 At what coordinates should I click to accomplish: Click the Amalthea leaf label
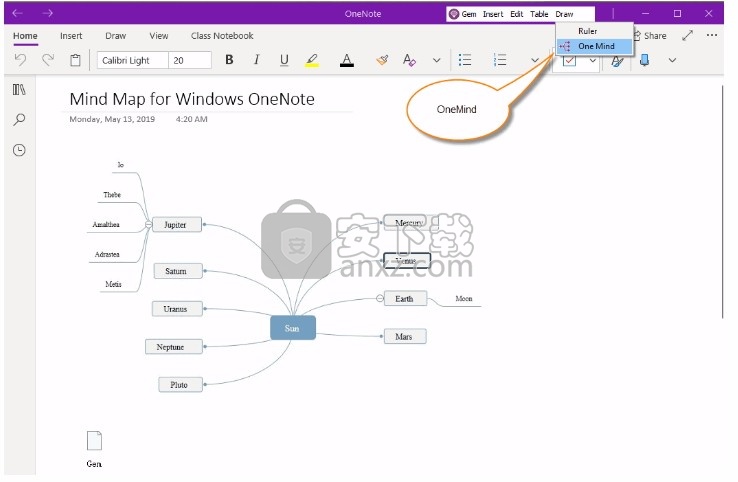pyautogui.click(x=106, y=225)
